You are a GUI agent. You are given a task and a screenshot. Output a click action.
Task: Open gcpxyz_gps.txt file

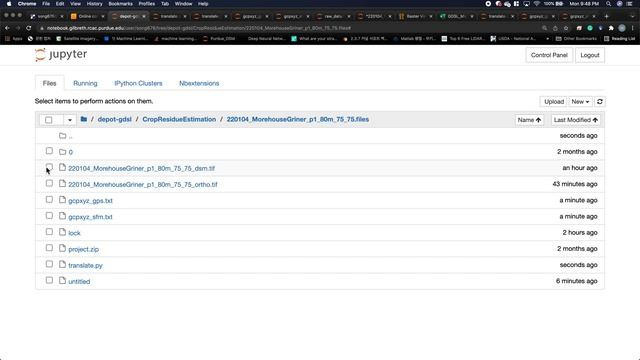pyautogui.click(x=90, y=201)
